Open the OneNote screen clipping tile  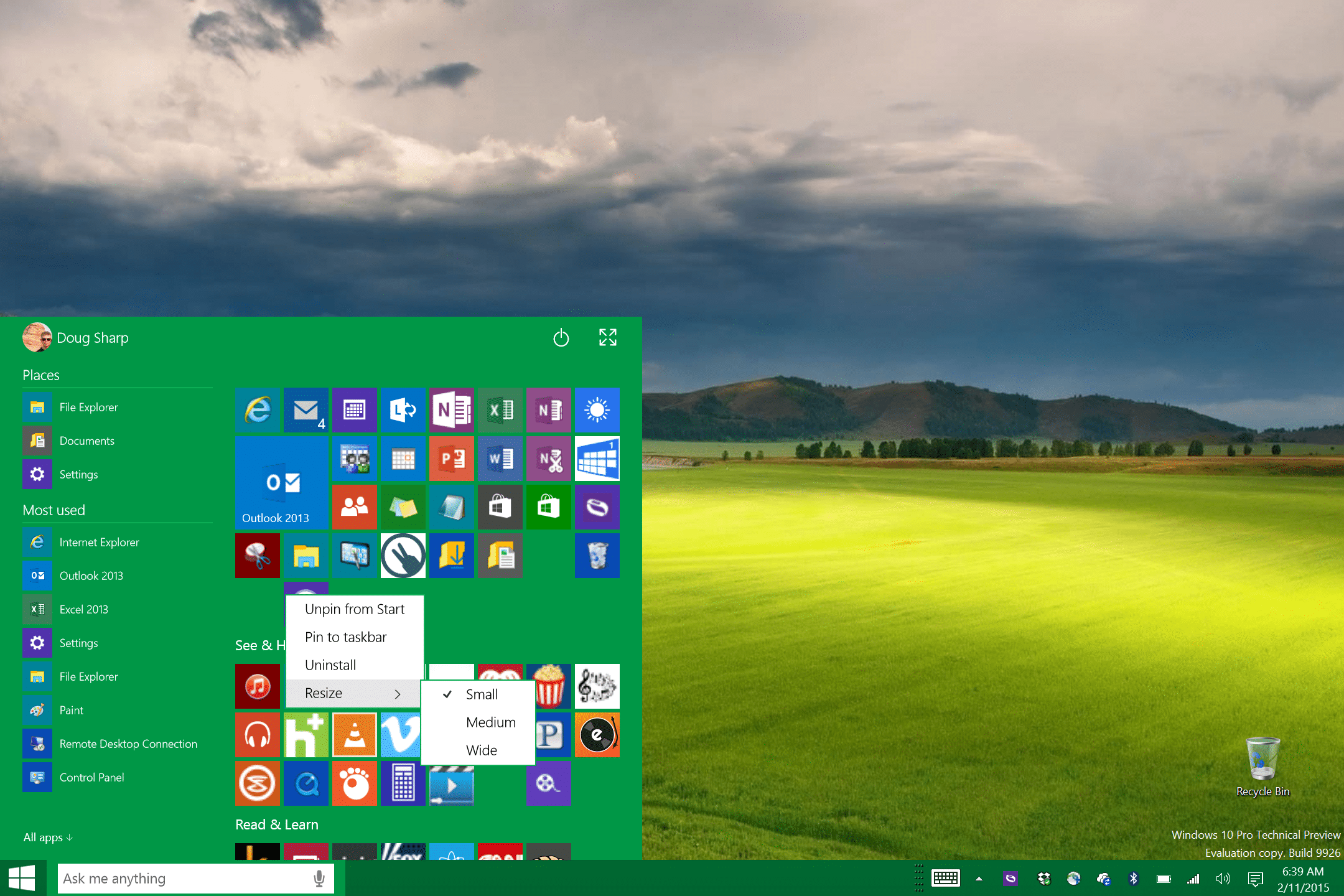pos(549,459)
